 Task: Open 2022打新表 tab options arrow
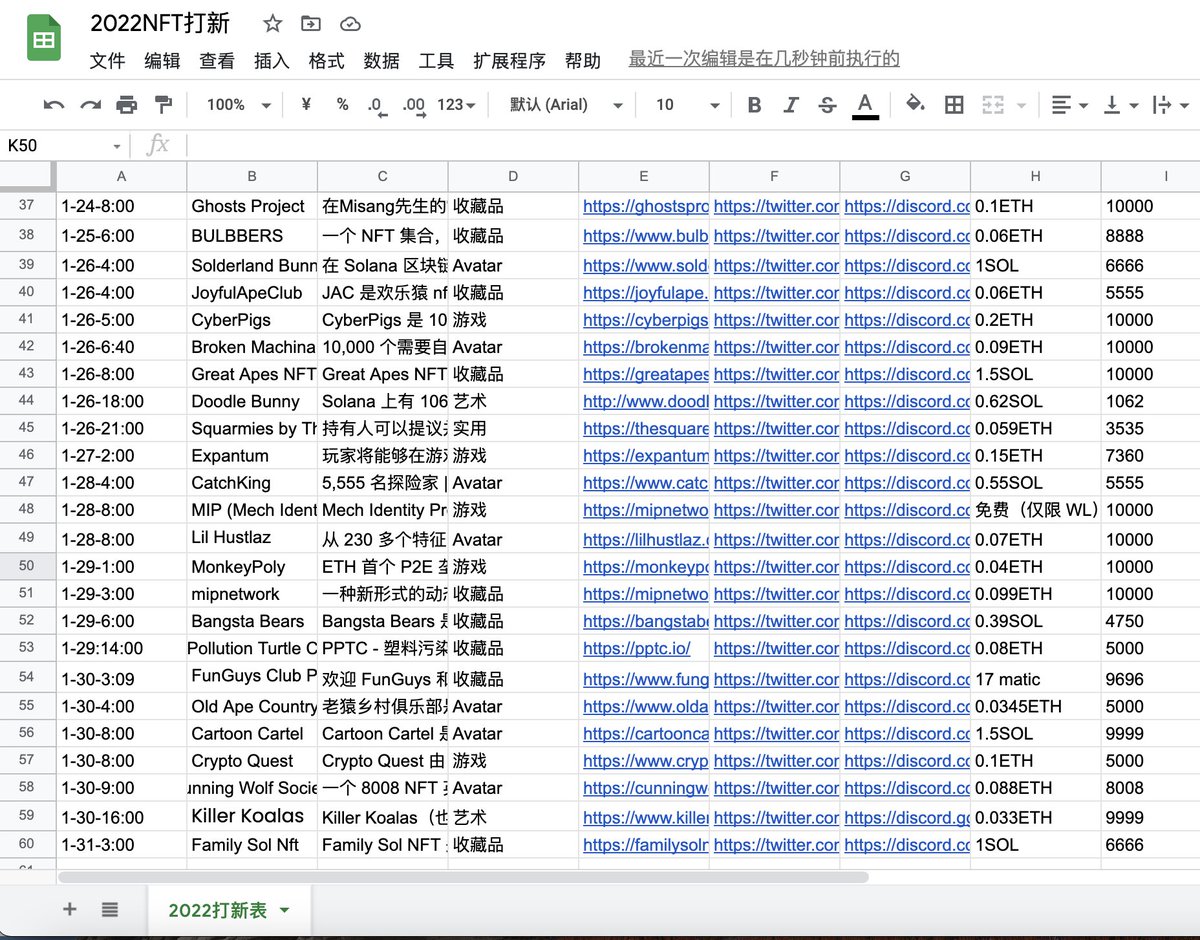284,910
